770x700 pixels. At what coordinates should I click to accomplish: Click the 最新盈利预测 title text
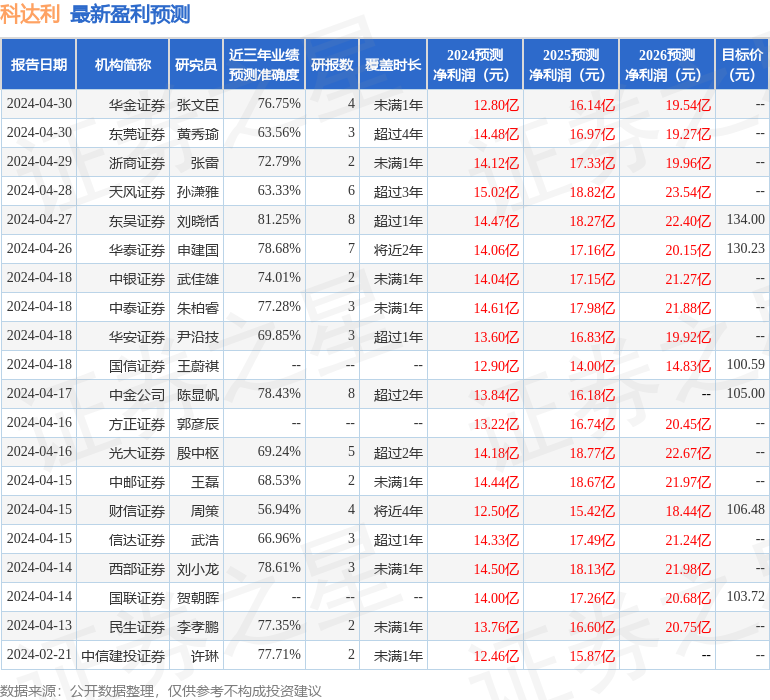[x=130, y=14]
